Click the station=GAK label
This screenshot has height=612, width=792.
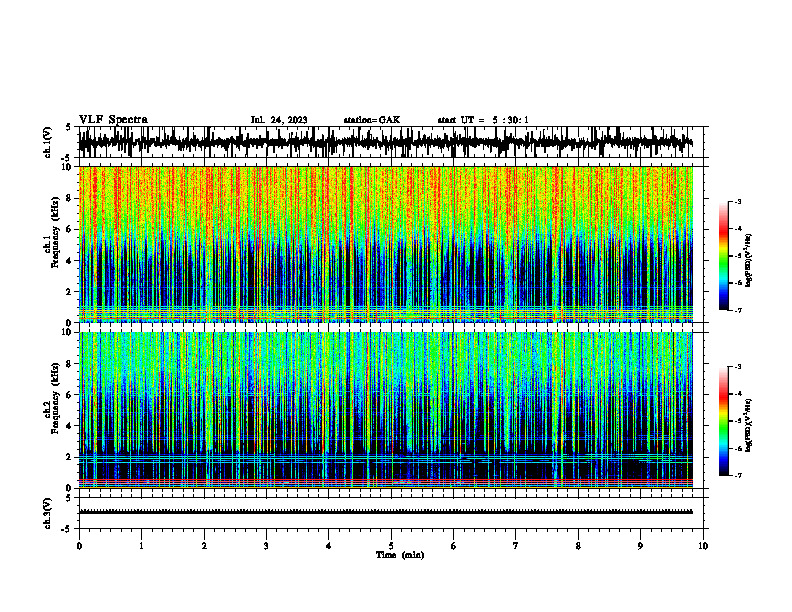372,120
